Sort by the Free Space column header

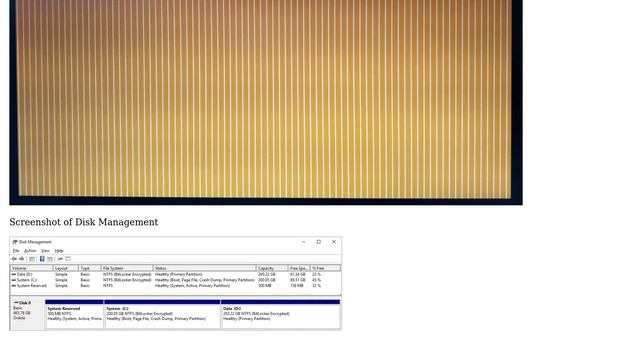(299, 268)
